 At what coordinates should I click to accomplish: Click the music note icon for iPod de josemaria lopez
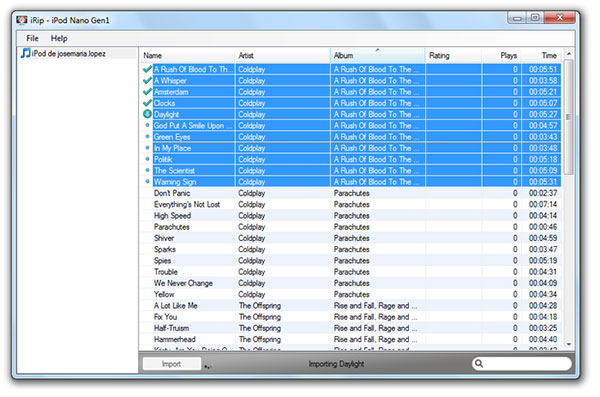(x=26, y=53)
